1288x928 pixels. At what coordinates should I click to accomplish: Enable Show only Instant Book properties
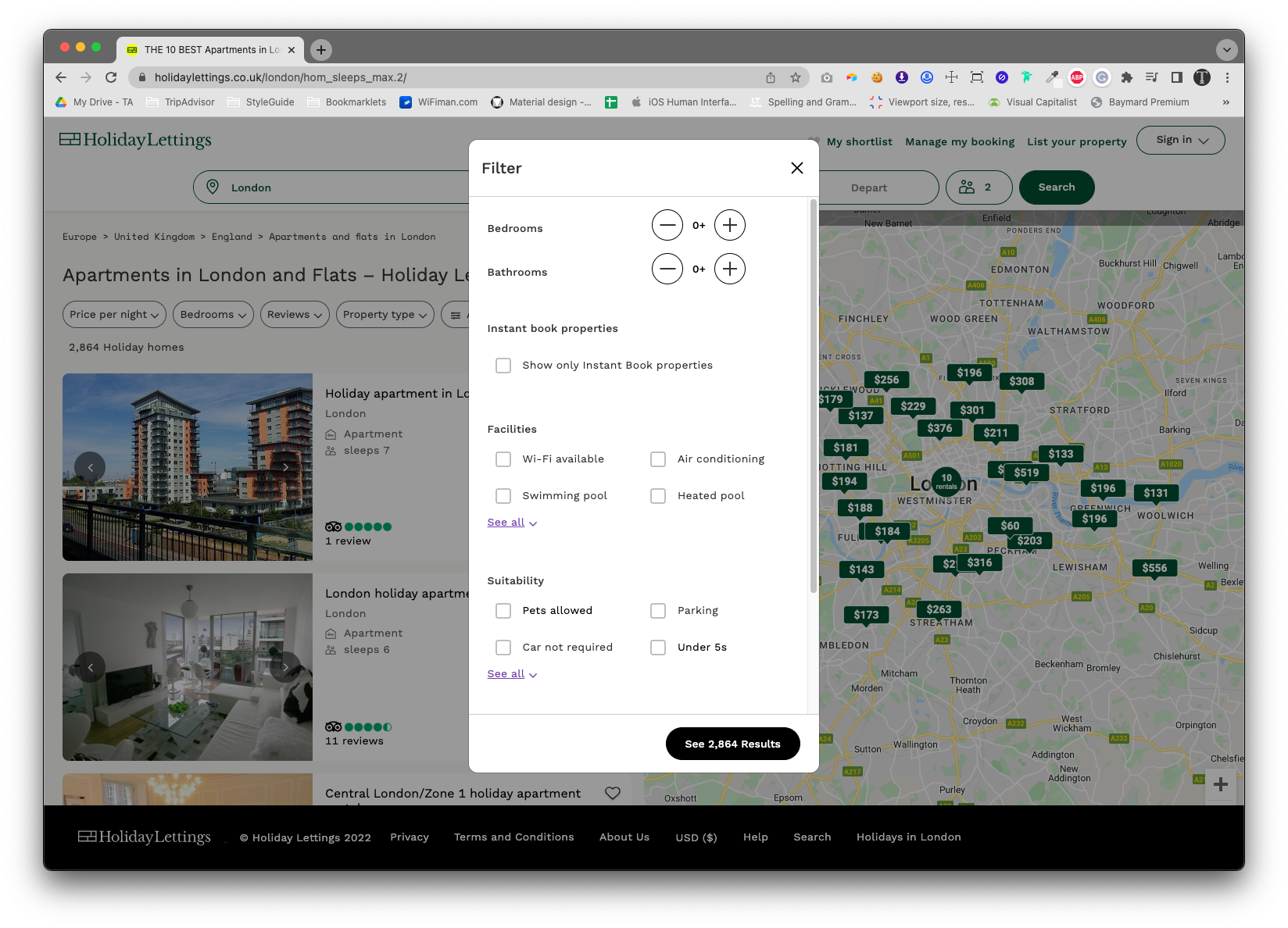coord(503,365)
